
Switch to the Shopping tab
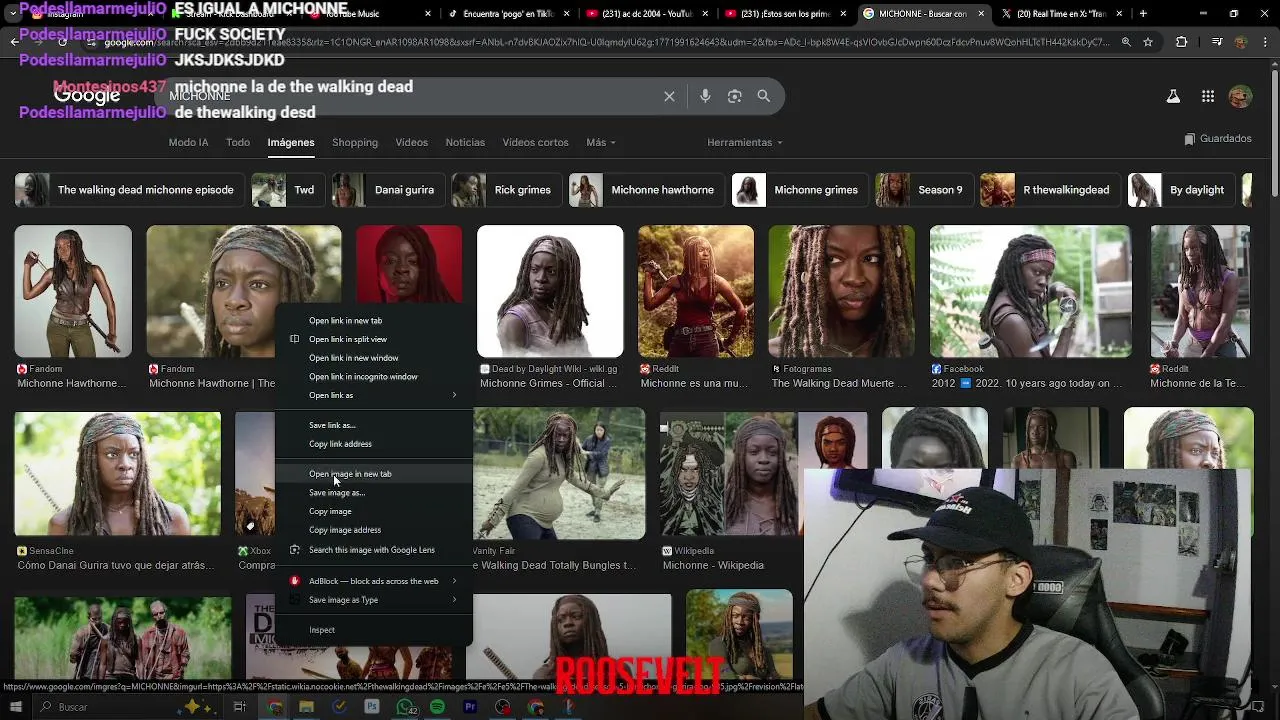[x=355, y=142]
